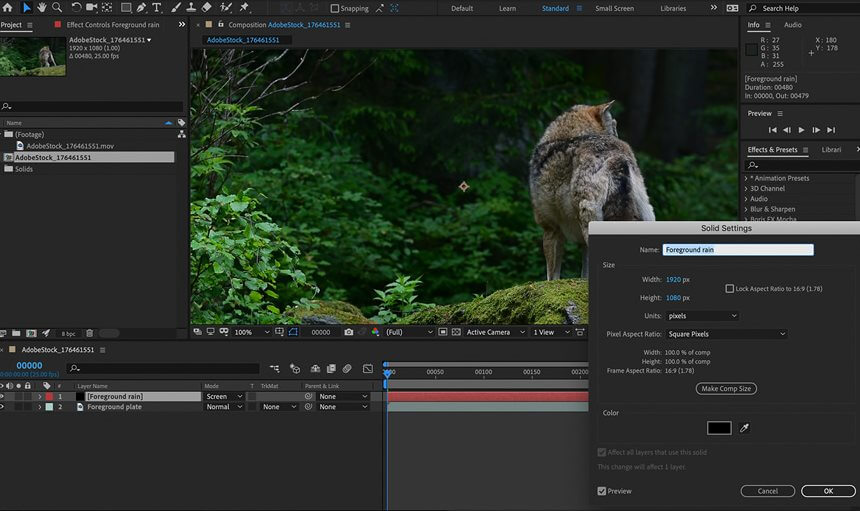Click the snapshot camera icon in viewer

point(348,332)
